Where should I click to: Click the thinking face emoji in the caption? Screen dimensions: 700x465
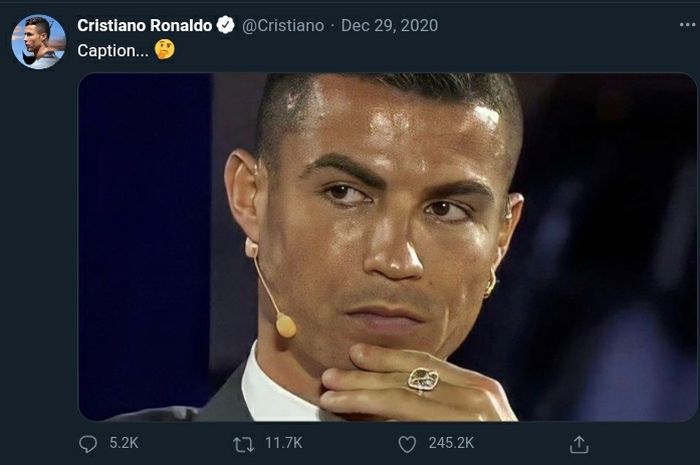coord(165,49)
